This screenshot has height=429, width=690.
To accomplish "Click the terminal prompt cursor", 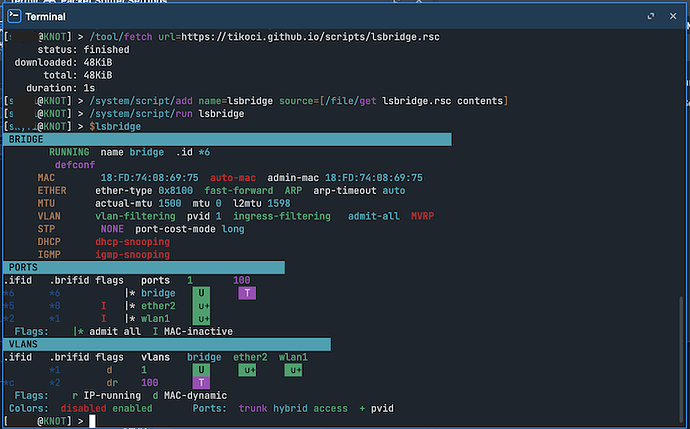I will pyautogui.click(x=92, y=421).
